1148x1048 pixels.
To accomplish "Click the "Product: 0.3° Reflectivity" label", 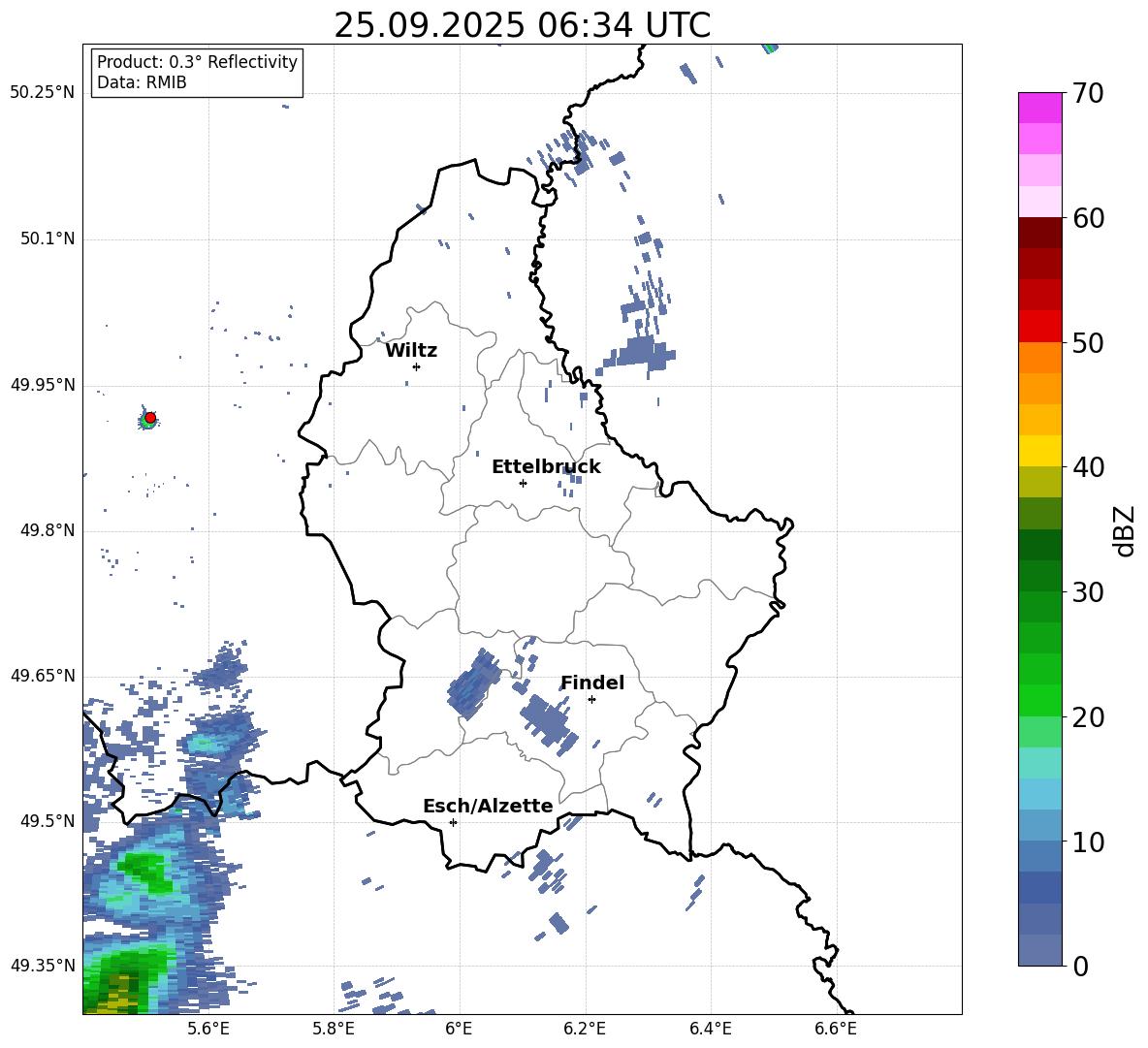I will [197, 62].
